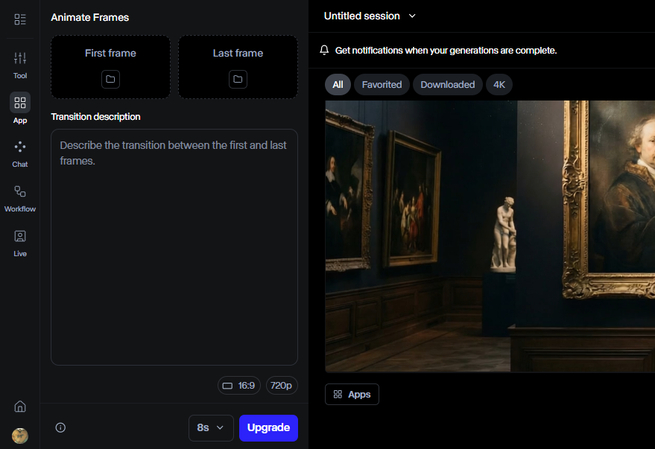Expand the 8s duration dropdown
655x449 pixels.
click(210, 428)
